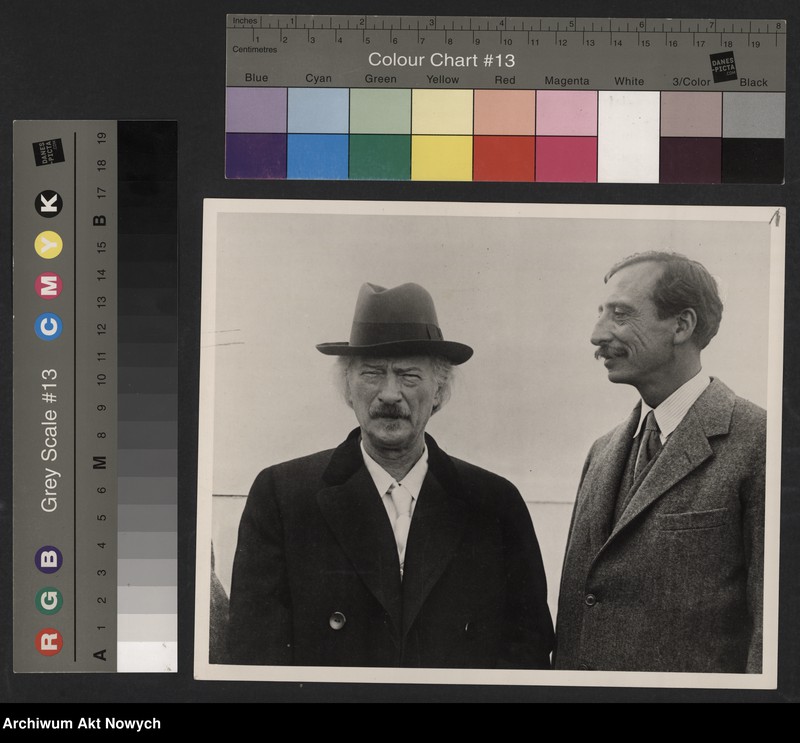Select the pale cyan swatch under Cyan
This screenshot has width=800, height=743.
click(318, 110)
